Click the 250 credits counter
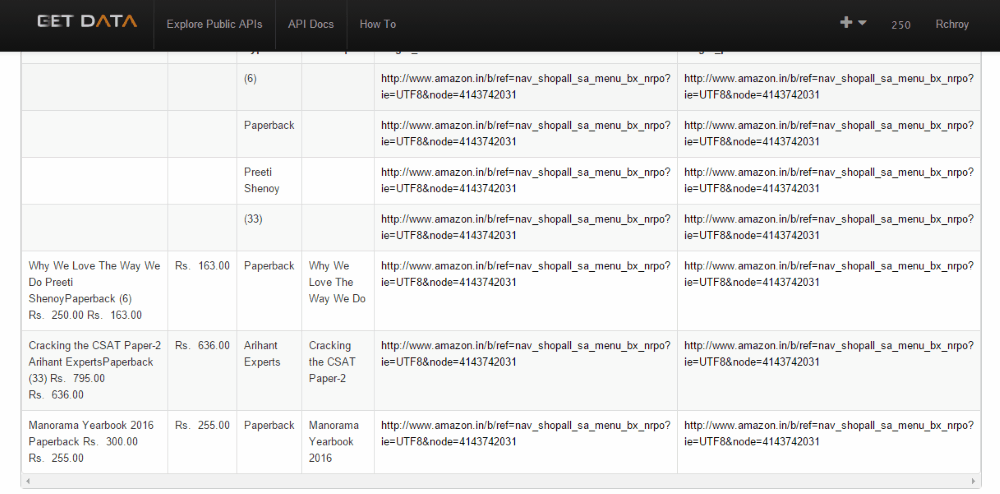 coord(901,25)
